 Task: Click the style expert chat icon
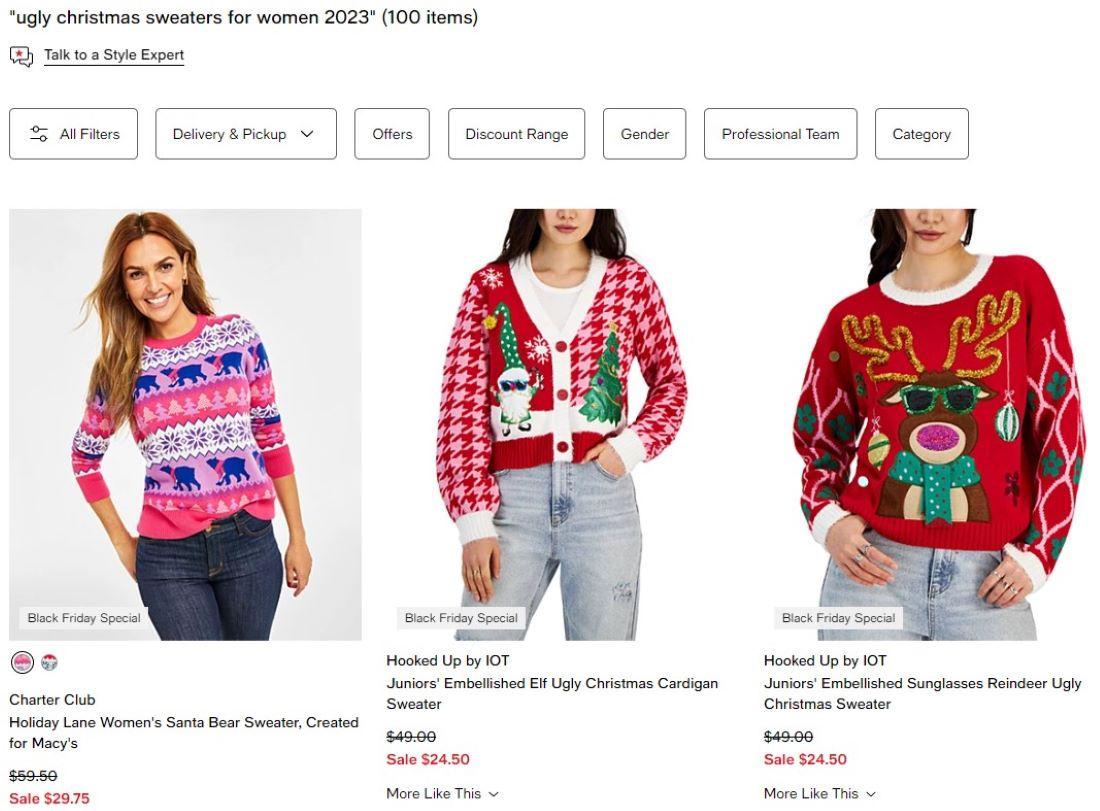point(21,56)
